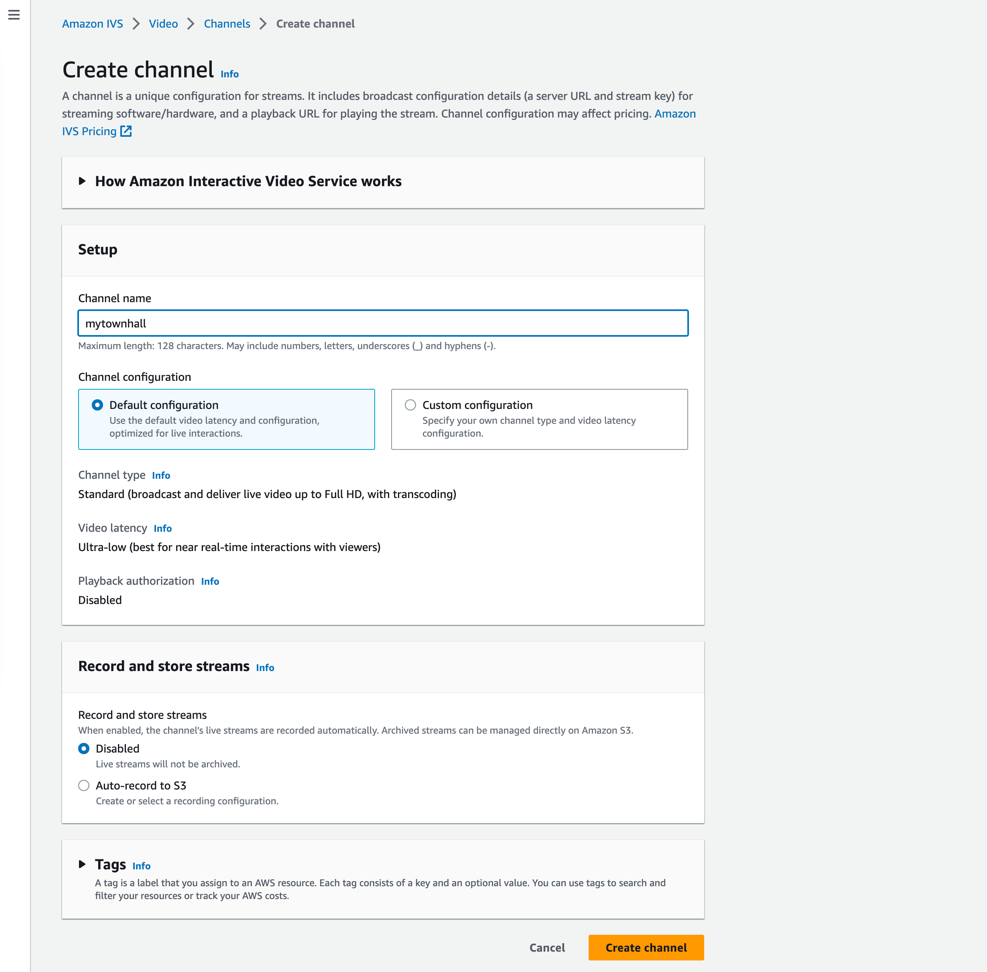The width and height of the screenshot is (987, 972).
Task: Keep recording Disabled by selecting Disabled
Action: pyautogui.click(x=84, y=748)
